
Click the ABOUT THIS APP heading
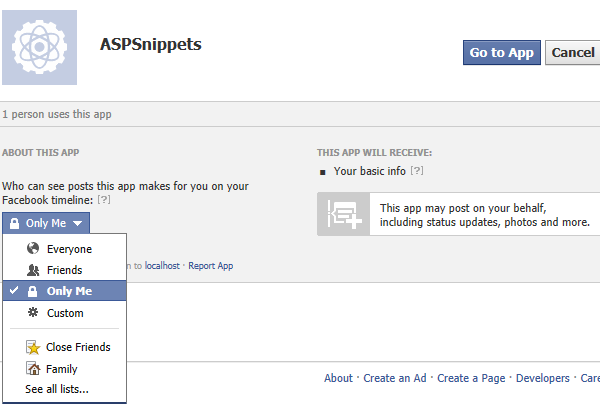pos(41,152)
